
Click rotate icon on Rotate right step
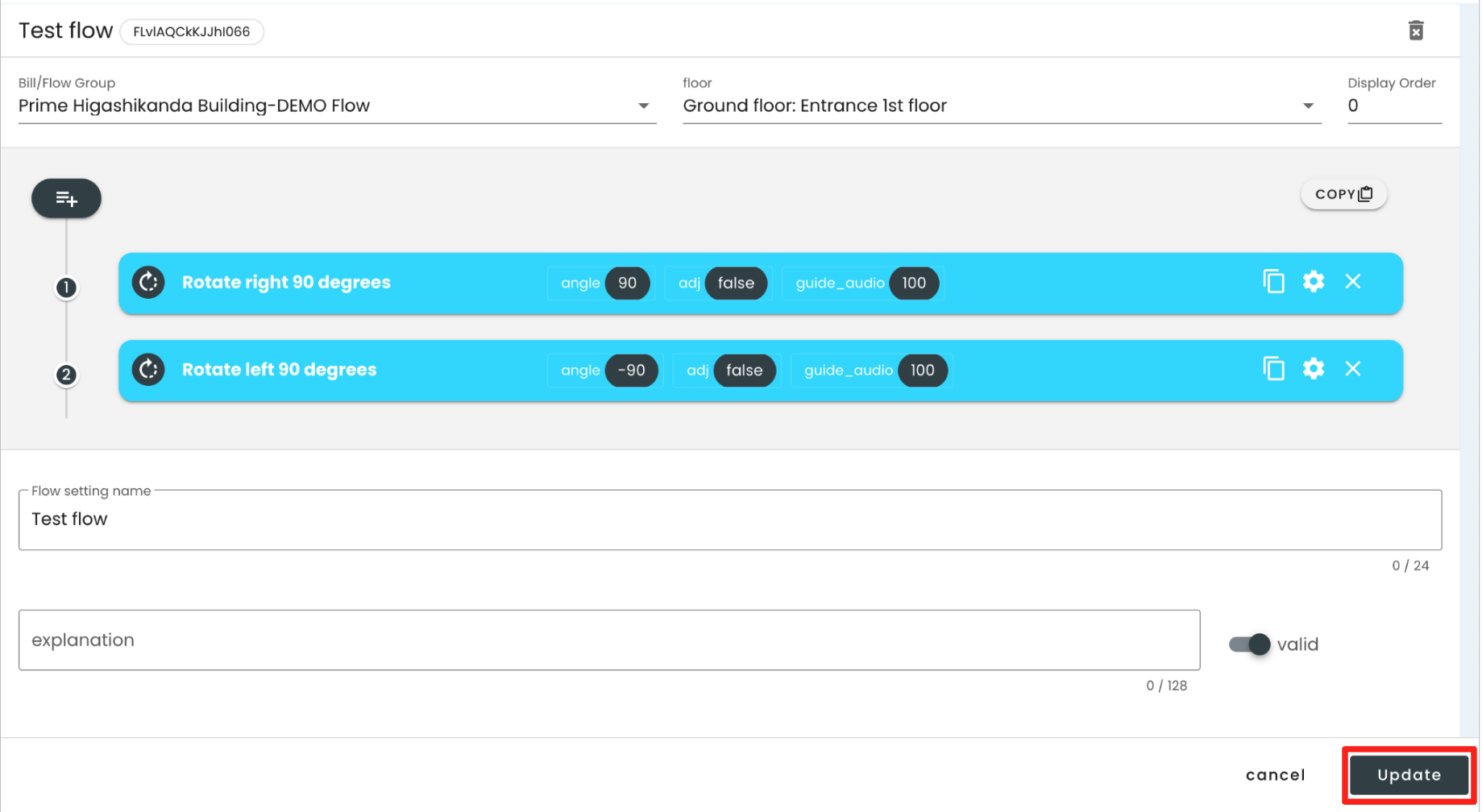click(x=148, y=282)
